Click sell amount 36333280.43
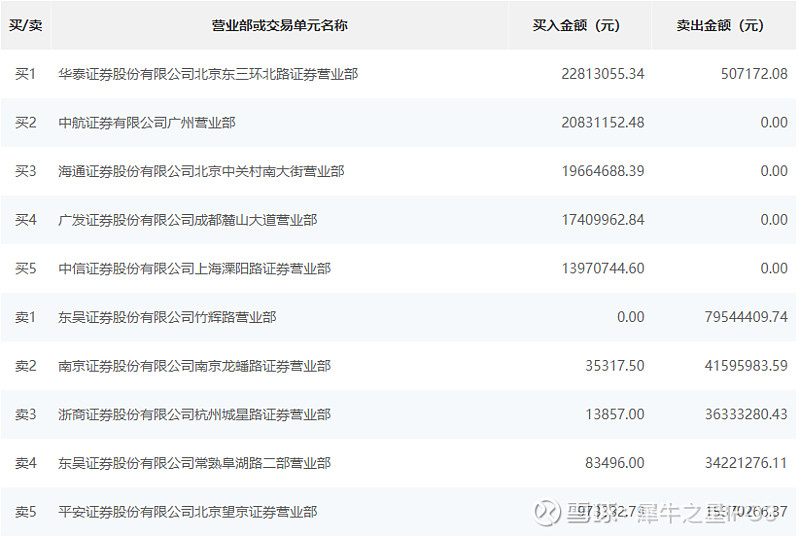This screenshot has width=800, height=538. pos(746,414)
